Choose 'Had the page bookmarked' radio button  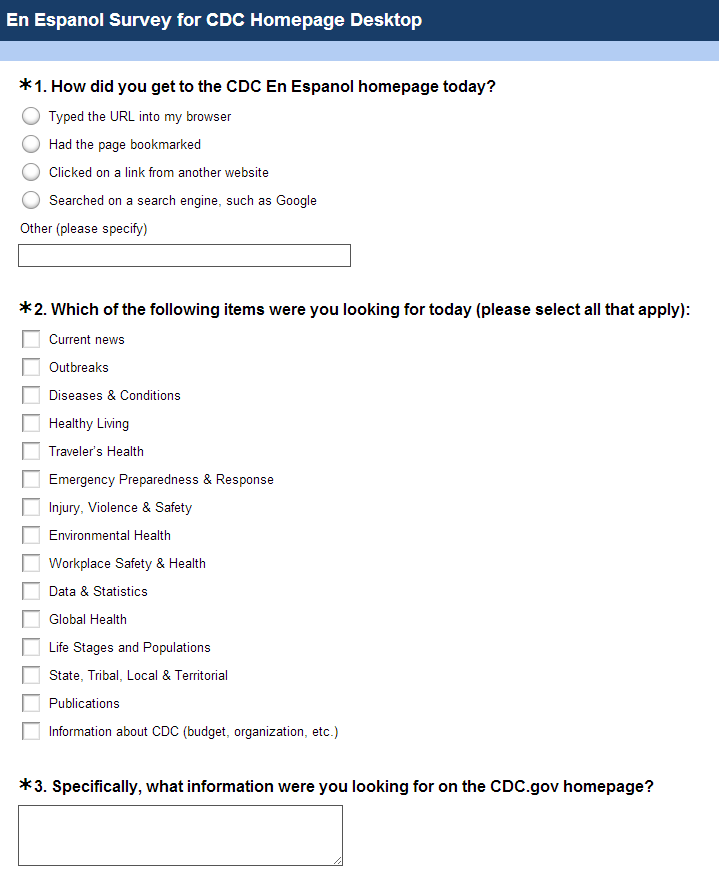[x=31, y=144]
